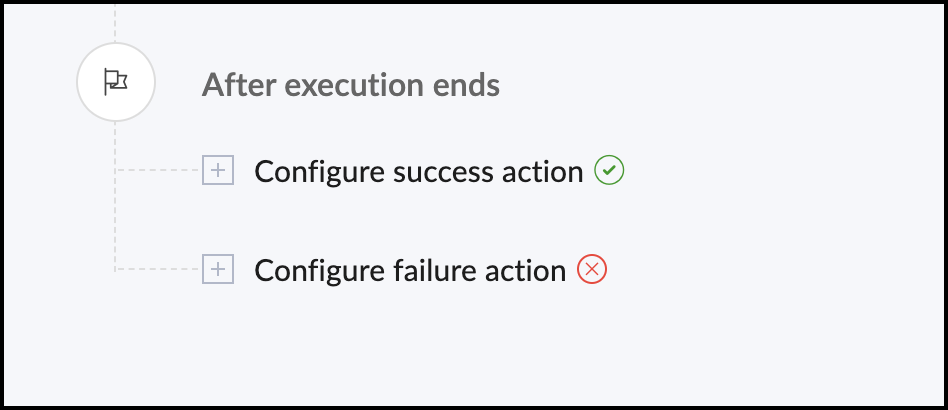Select the After execution ends heading
Screen dimensions: 948x410
[x=351, y=85]
